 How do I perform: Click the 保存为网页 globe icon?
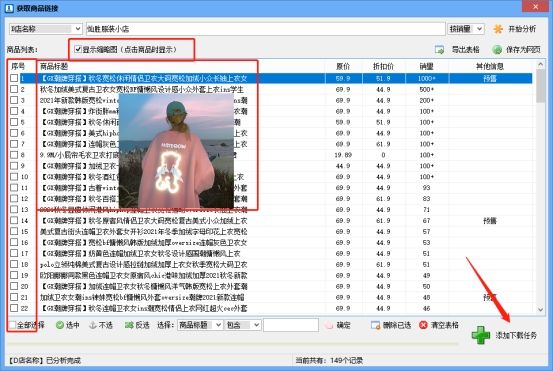[x=497, y=50]
